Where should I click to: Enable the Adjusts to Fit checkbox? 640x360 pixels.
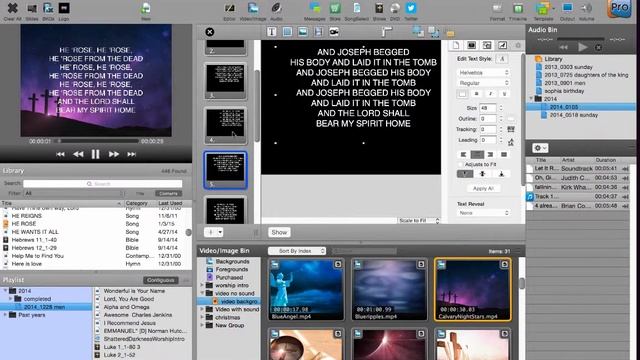click(x=460, y=164)
